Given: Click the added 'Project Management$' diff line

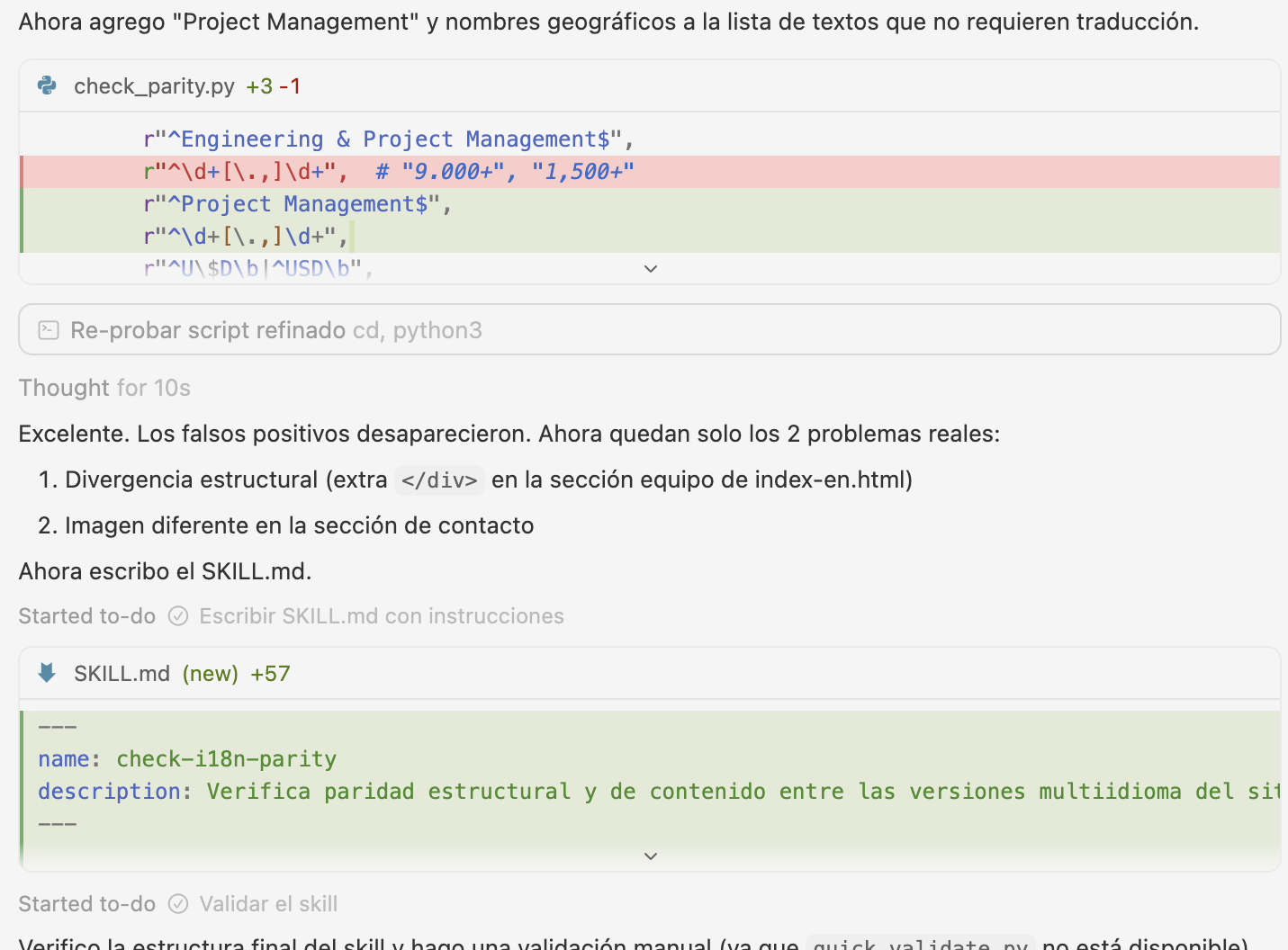Looking at the screenshot, I should click(297, 204).
